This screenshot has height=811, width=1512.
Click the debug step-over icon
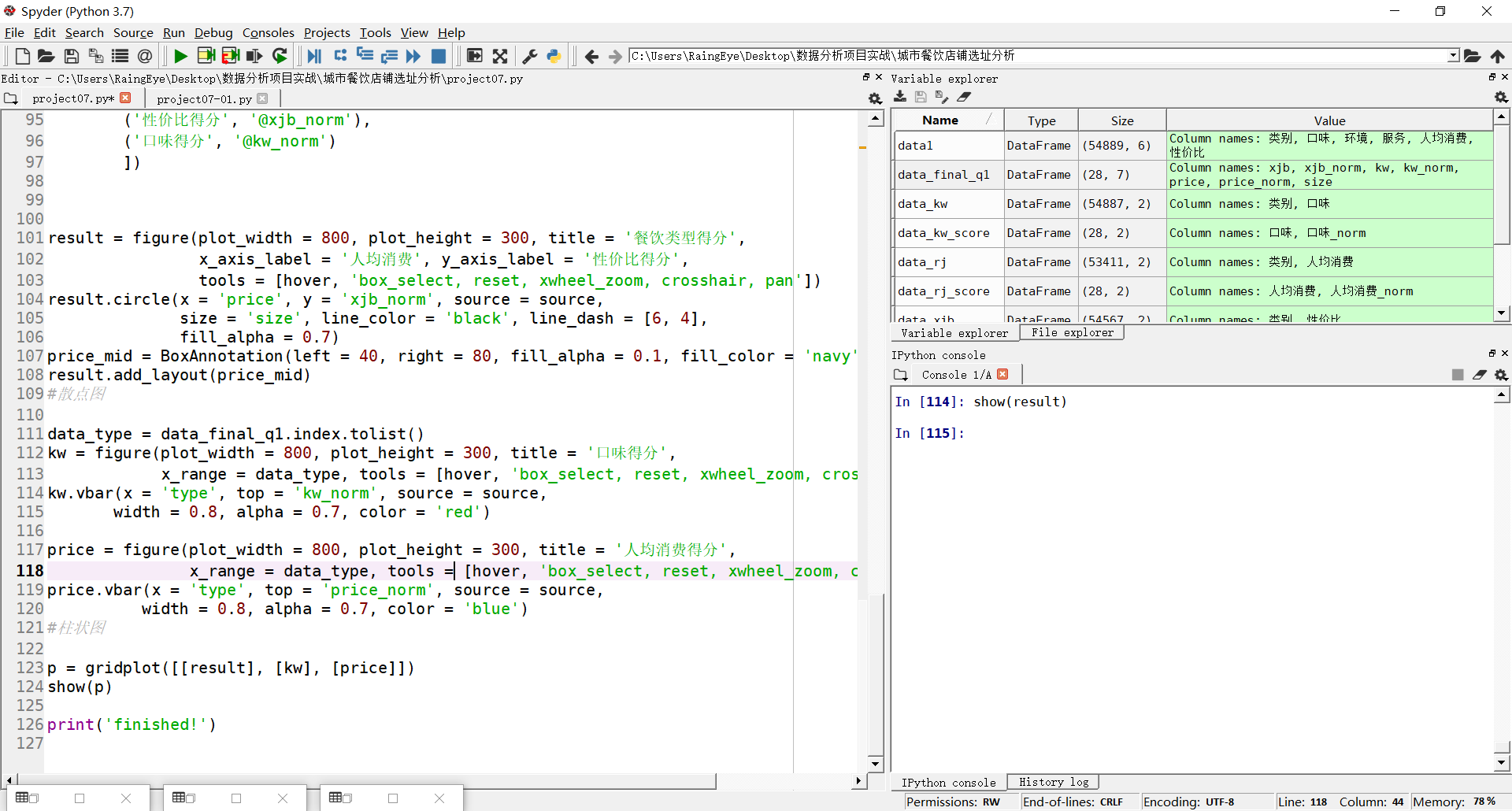[x=340, y=56]
